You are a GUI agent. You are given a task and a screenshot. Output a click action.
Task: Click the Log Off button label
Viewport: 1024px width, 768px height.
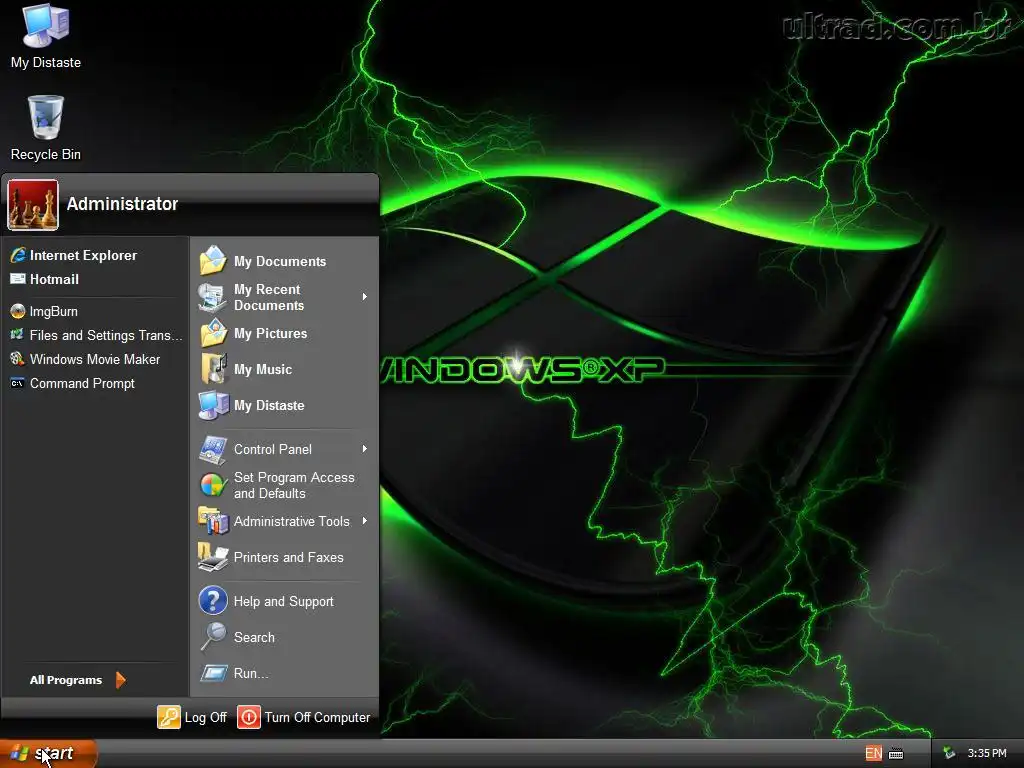pos(205,717)
